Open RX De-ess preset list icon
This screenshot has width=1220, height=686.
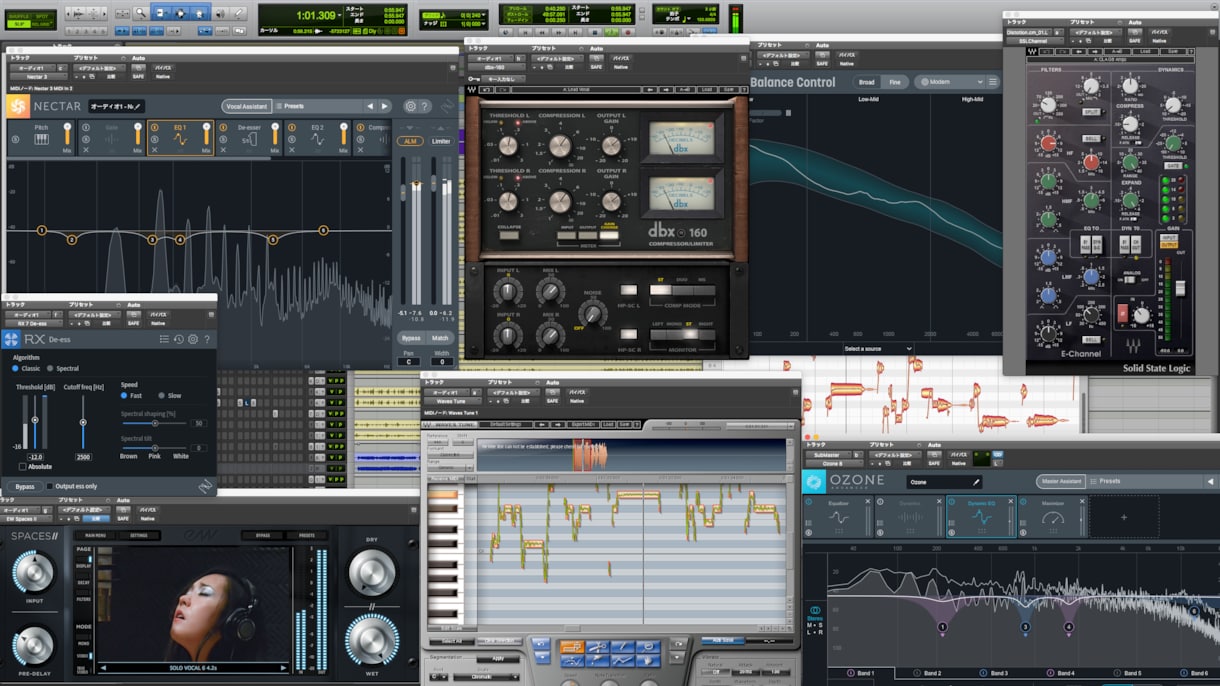pos(165,340)
